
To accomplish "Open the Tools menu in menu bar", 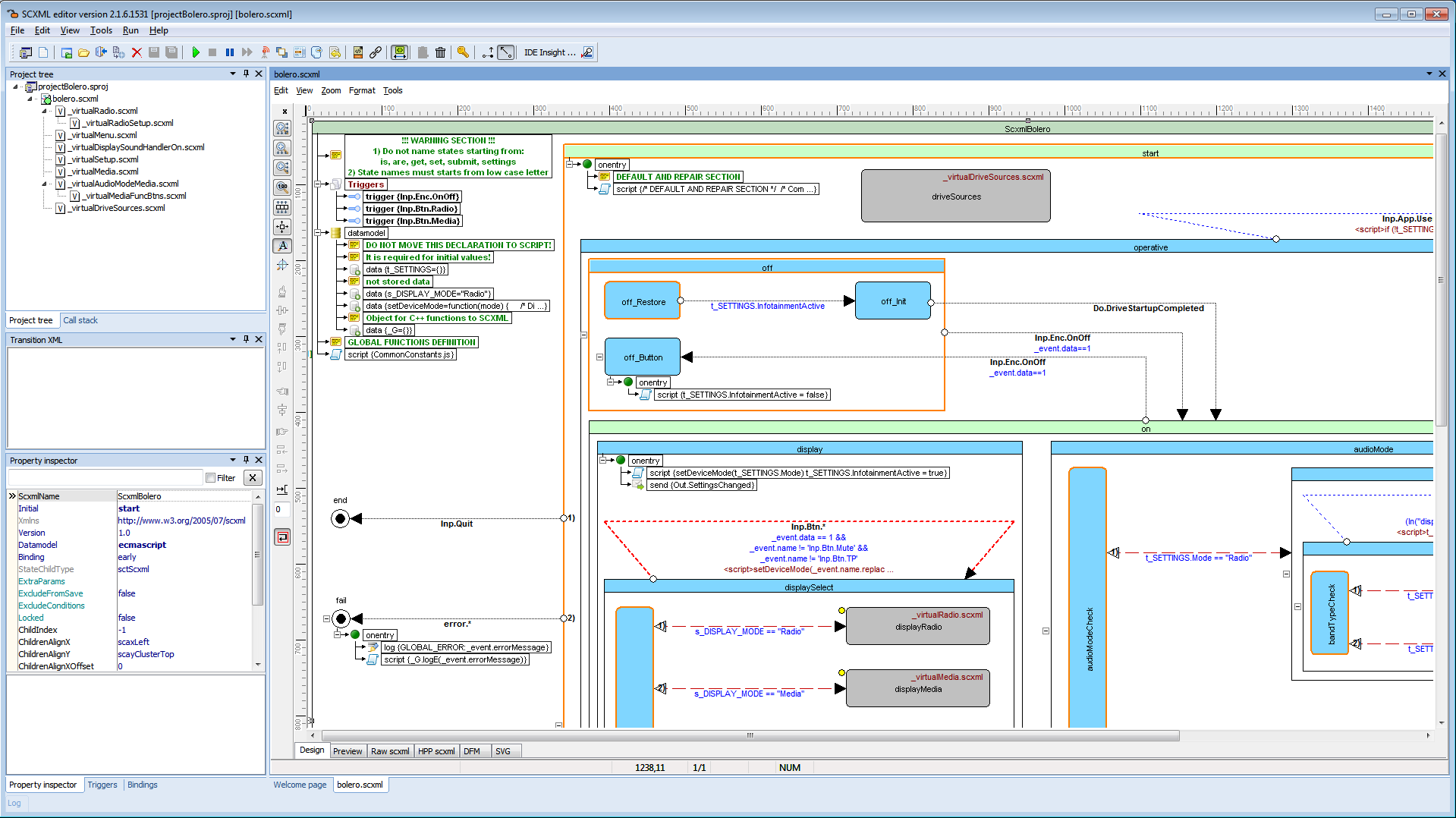I will (x=101, y=30).
